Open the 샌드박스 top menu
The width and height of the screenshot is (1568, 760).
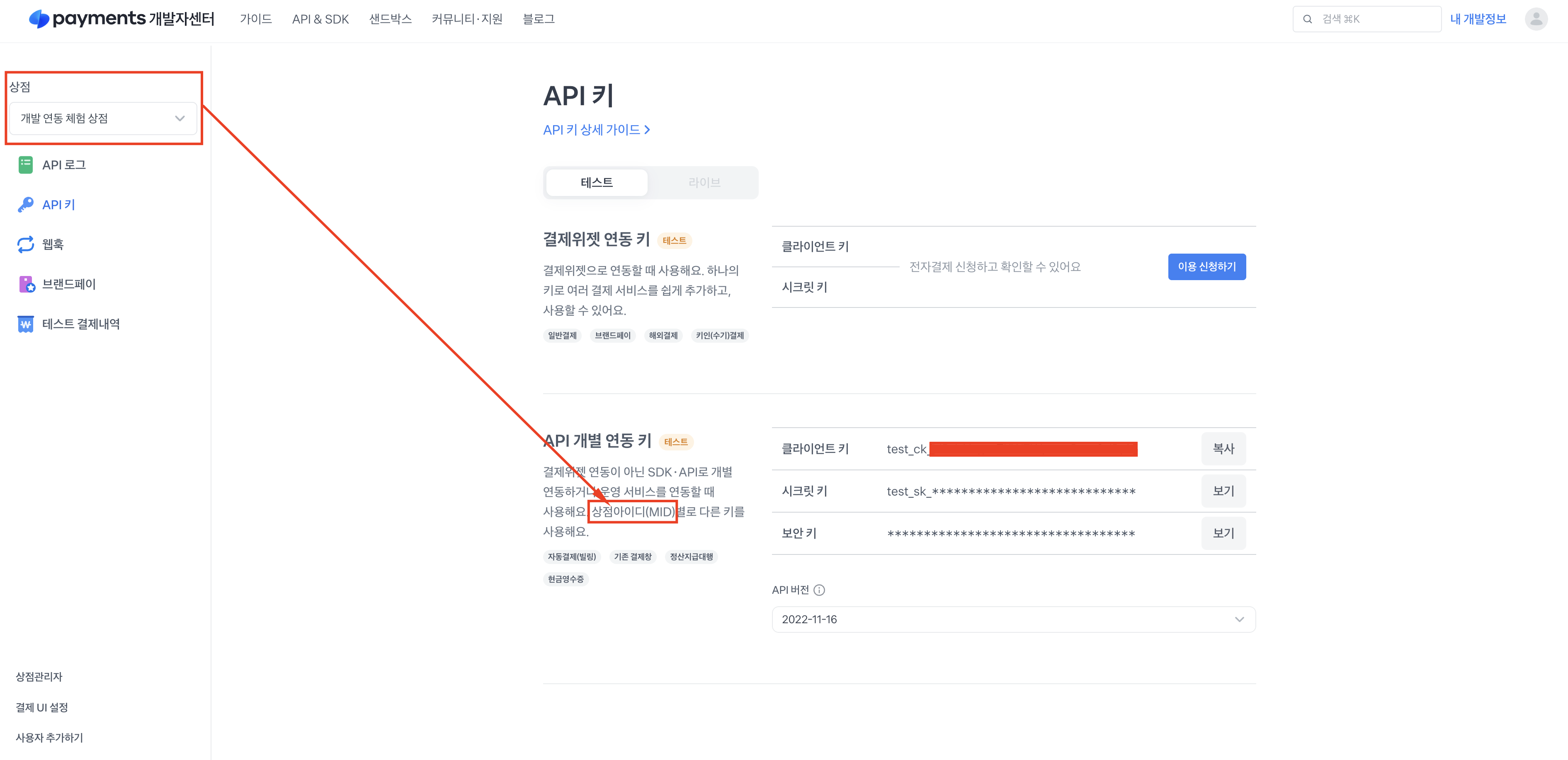pyautogui.click(x=390, y=19)
